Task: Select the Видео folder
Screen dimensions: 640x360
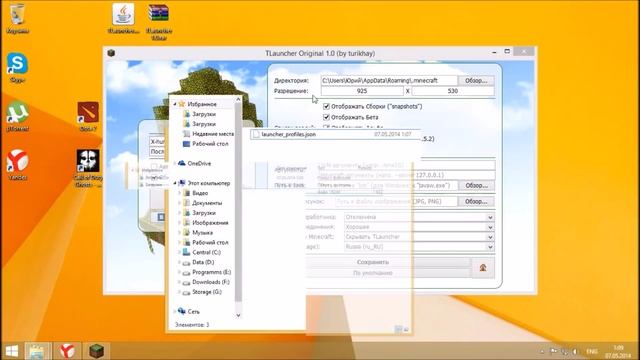Action: click(x=200, y=193)
